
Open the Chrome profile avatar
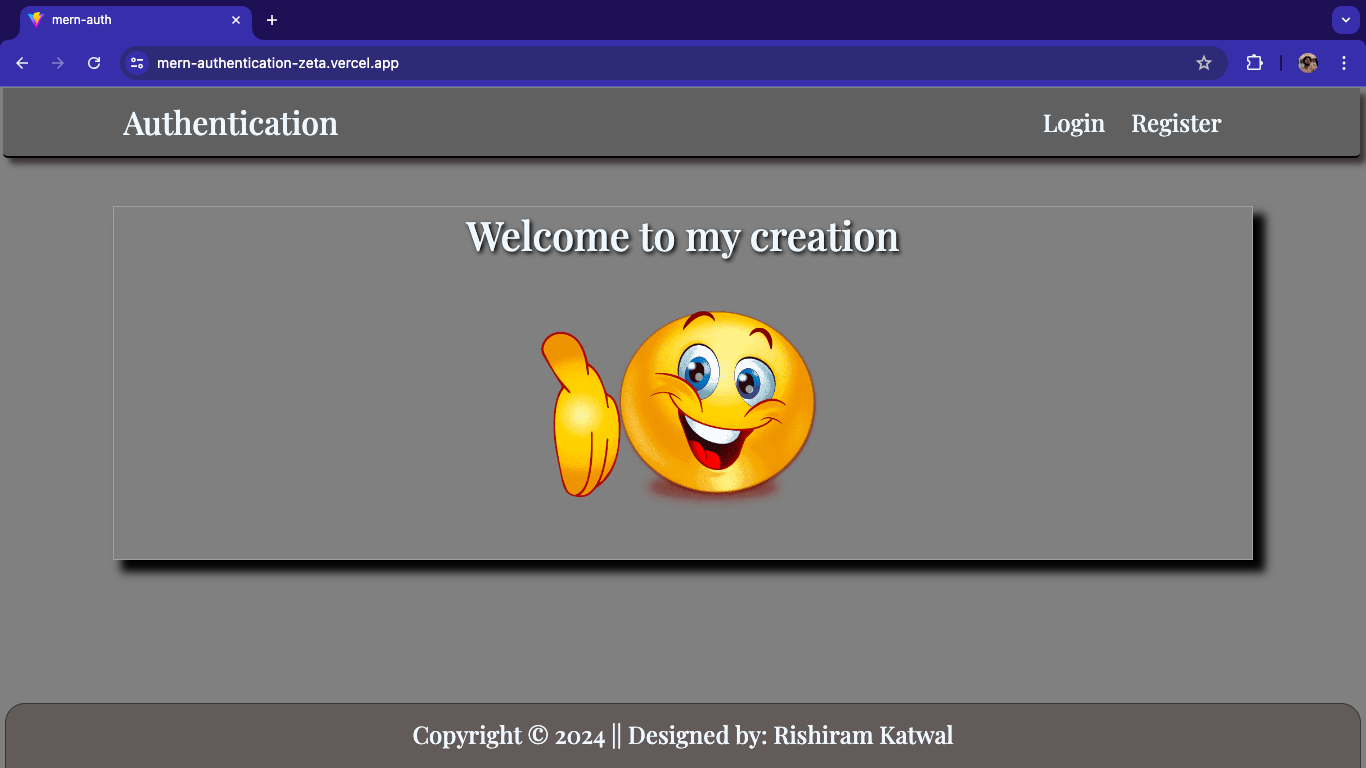pyautogui.click(x=1308, y=63)
